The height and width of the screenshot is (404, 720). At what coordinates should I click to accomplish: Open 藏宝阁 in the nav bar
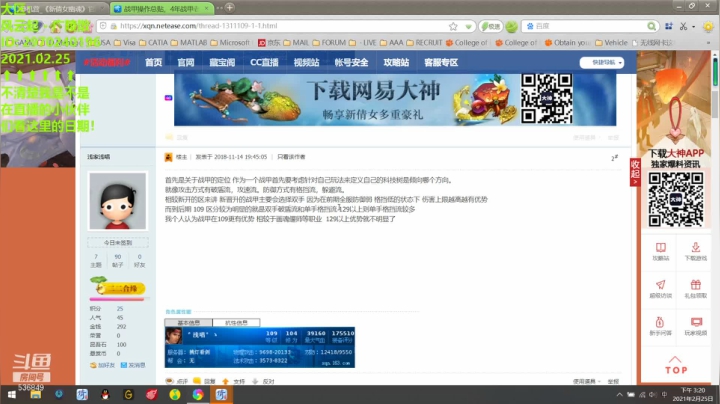[x=222, y=62]
